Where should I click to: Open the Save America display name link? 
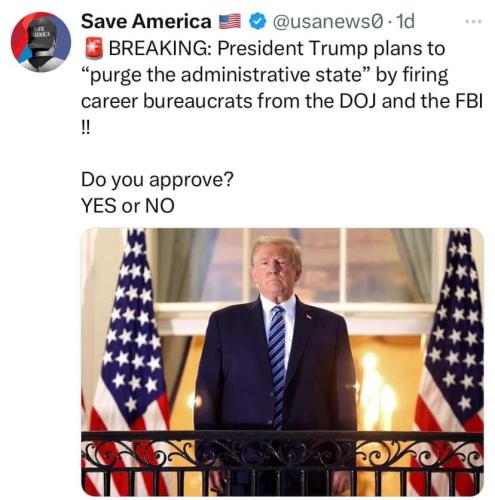(146, 22)
